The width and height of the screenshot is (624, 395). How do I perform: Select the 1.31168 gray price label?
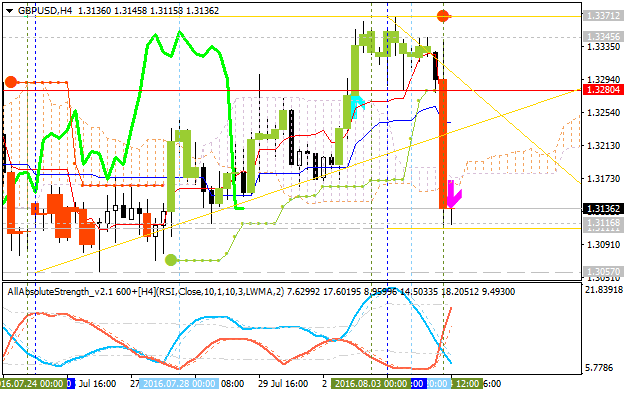pyautogui.click(x=603, y=222)
